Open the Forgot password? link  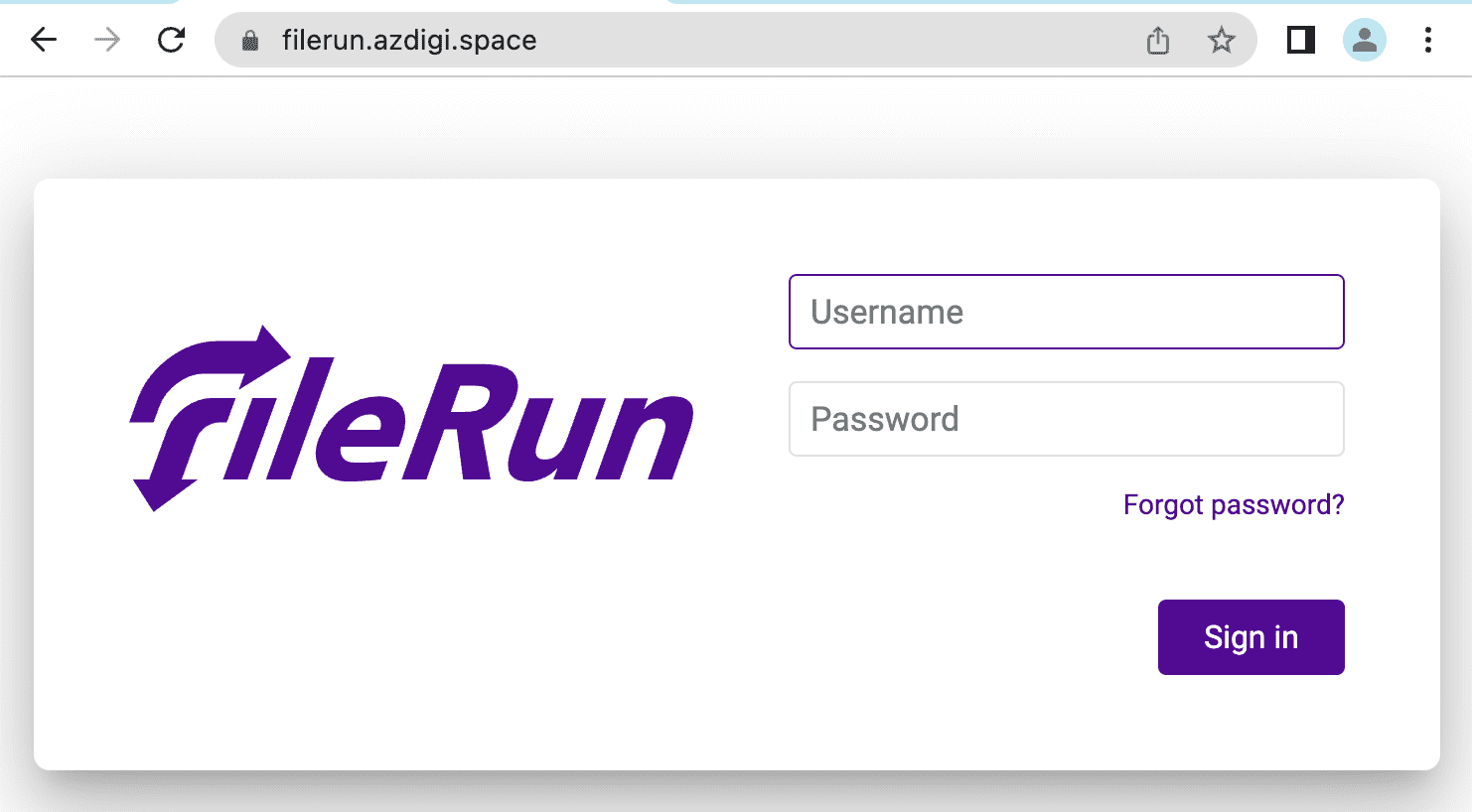tap(1234, 505)
